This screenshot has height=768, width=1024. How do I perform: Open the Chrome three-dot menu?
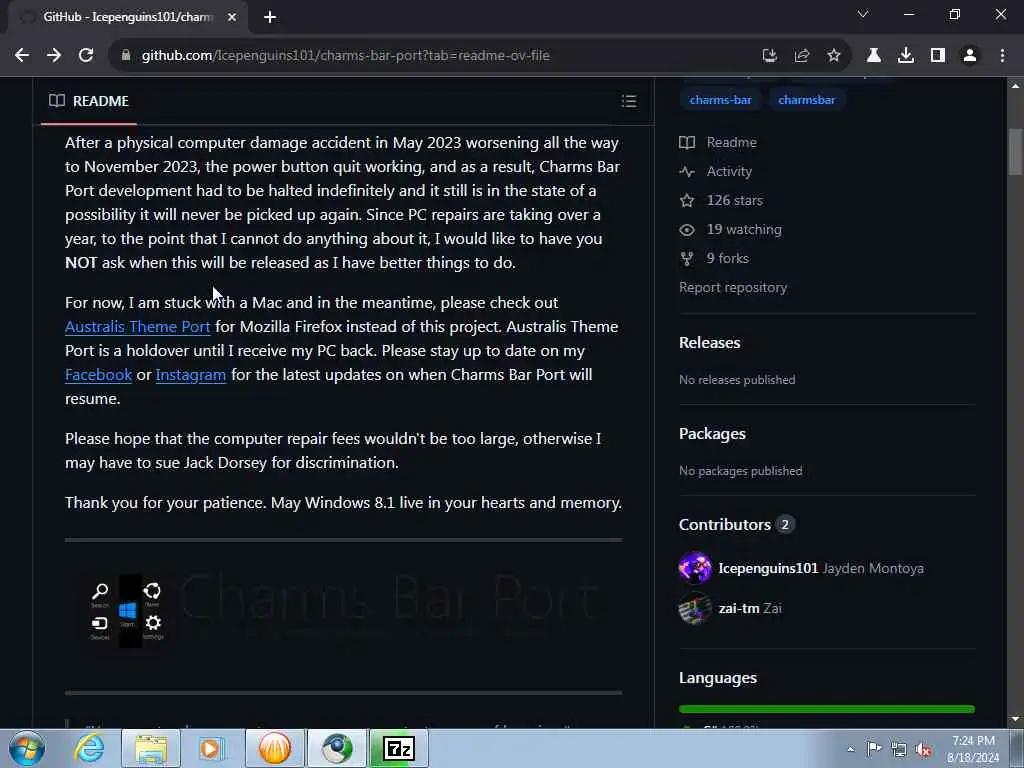(x=1002, y=56)
